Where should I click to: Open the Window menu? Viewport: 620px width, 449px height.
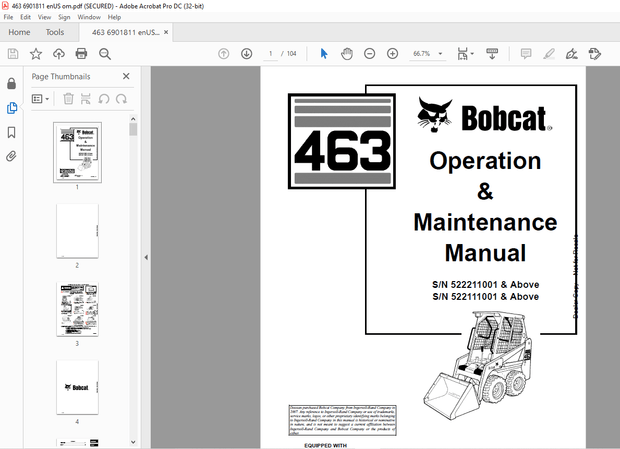pyautogui.click(x=89, y=17)
